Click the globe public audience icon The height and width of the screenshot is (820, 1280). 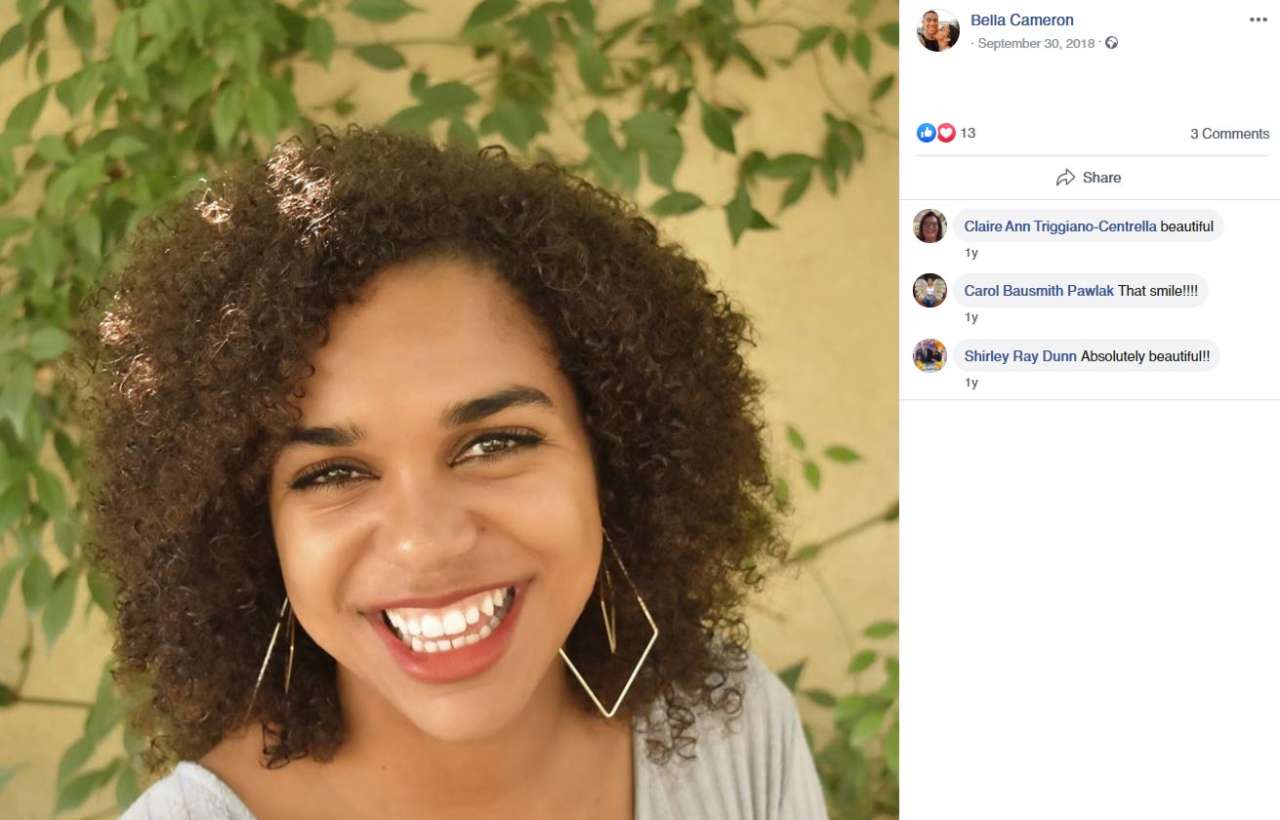1111,43
